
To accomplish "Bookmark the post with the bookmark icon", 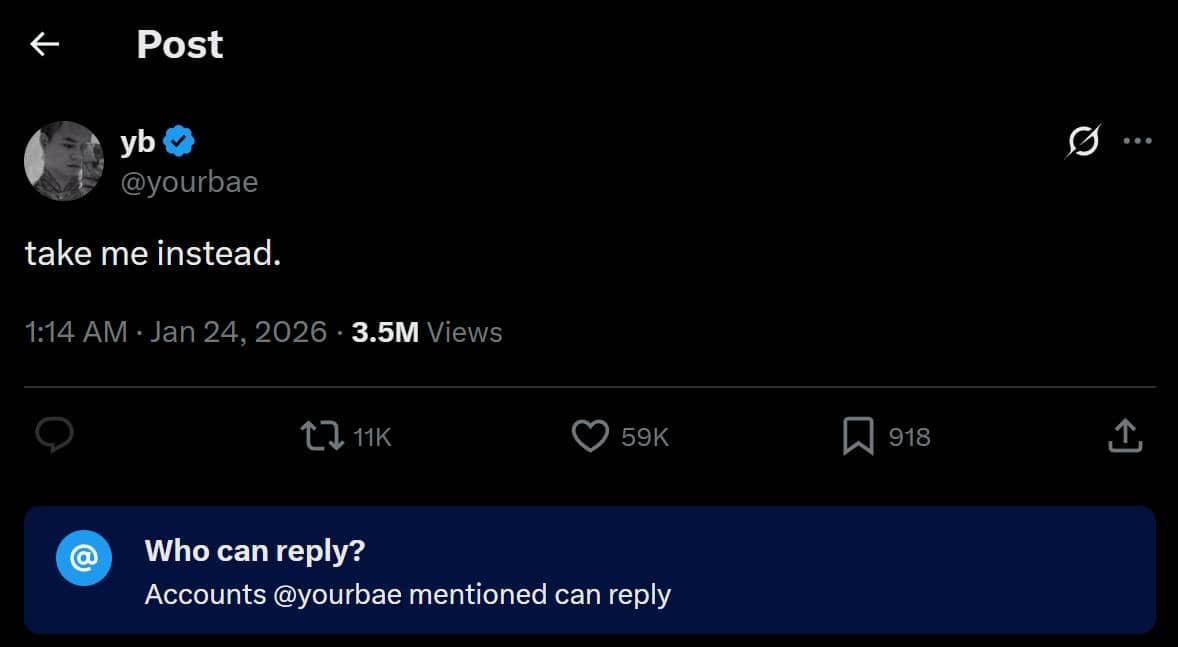I will (x=858, y=436).
